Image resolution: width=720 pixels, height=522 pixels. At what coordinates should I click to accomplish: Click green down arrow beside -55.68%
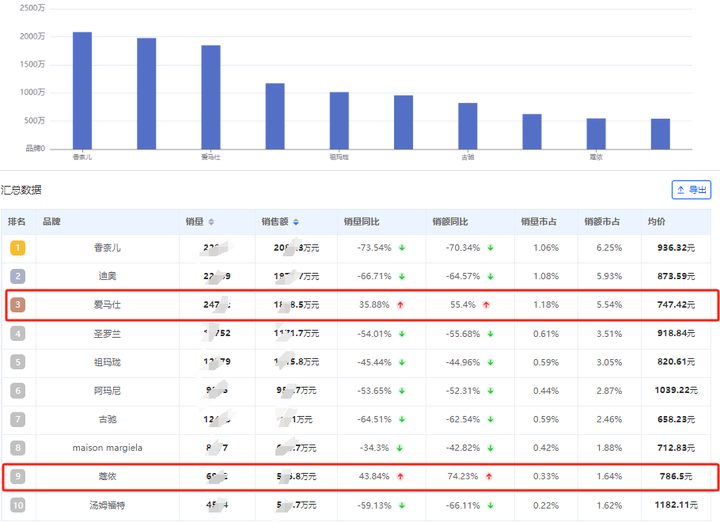[x=490, y=334]
